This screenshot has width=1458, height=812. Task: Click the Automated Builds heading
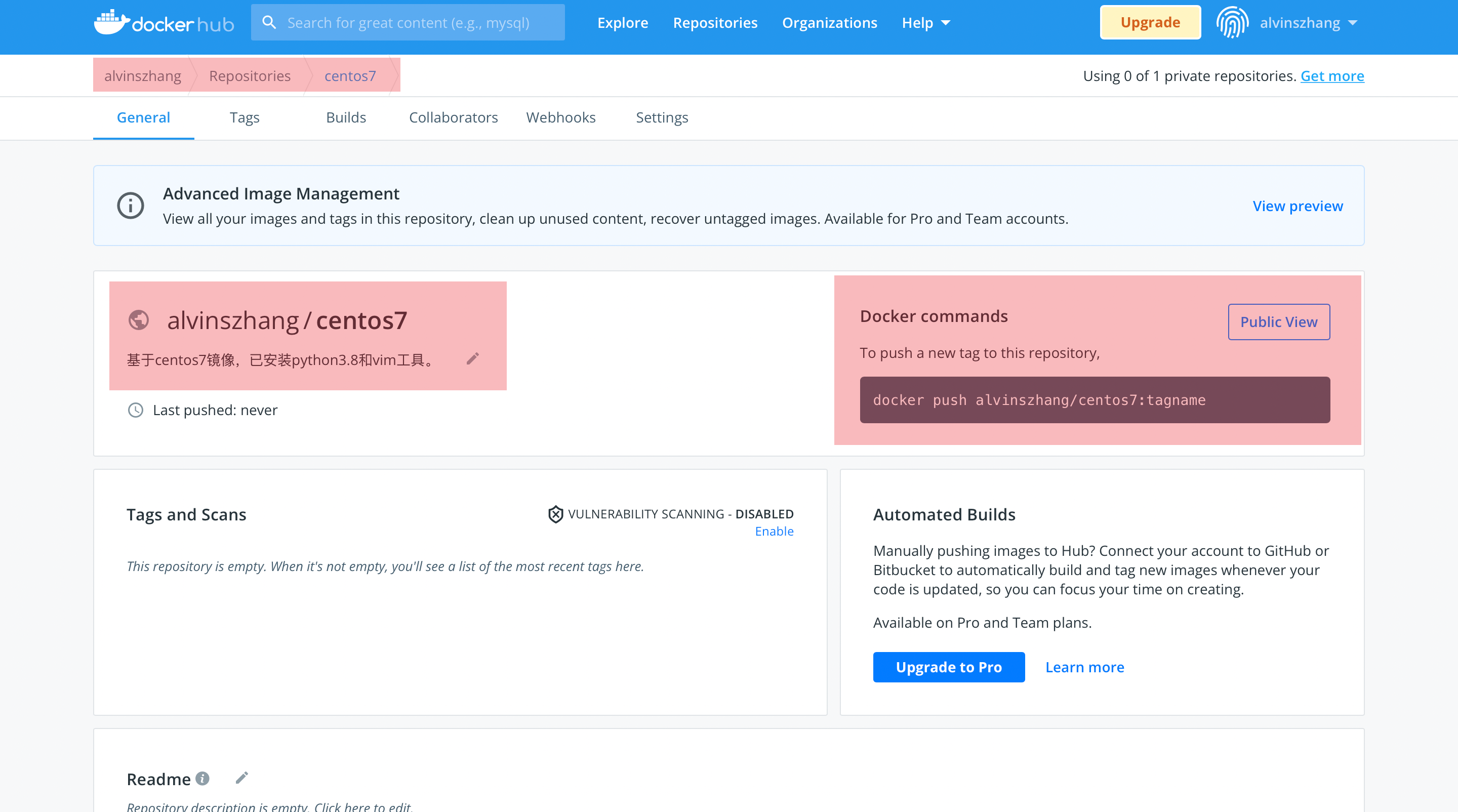pos(944,514)
